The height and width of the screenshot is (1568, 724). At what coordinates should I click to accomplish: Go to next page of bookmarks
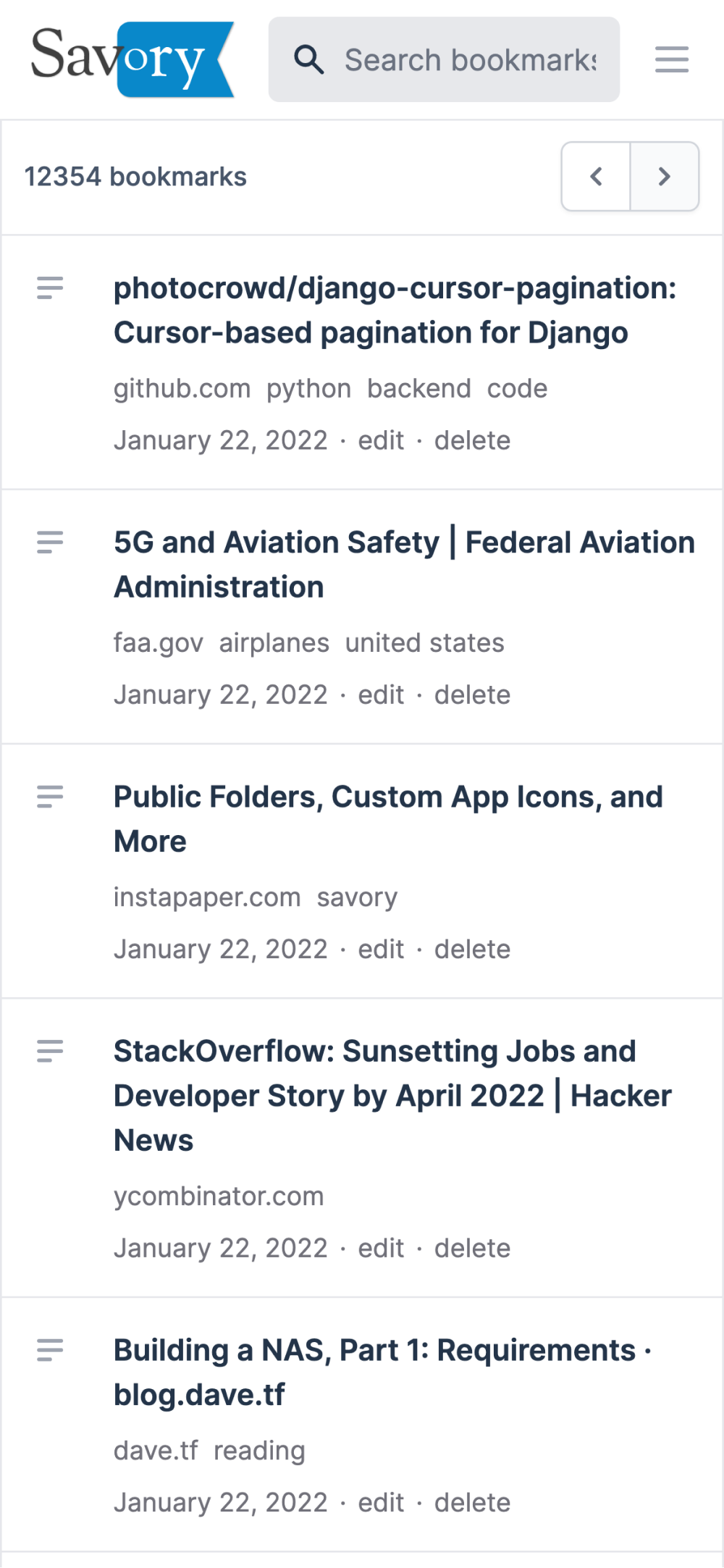click(665, 176)
